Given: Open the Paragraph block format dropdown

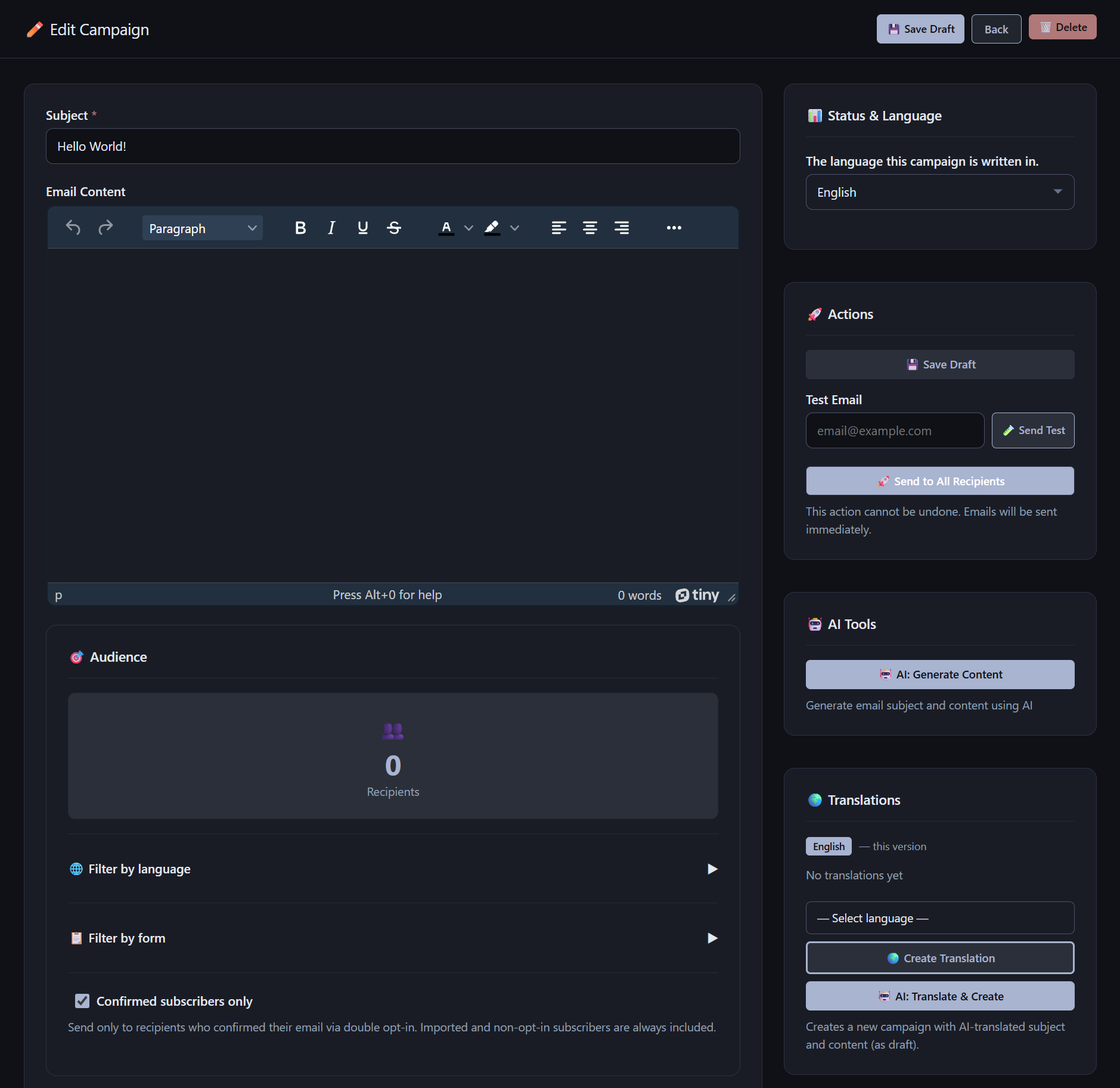Looking at the screenshot, I should [x=203, y=228].
